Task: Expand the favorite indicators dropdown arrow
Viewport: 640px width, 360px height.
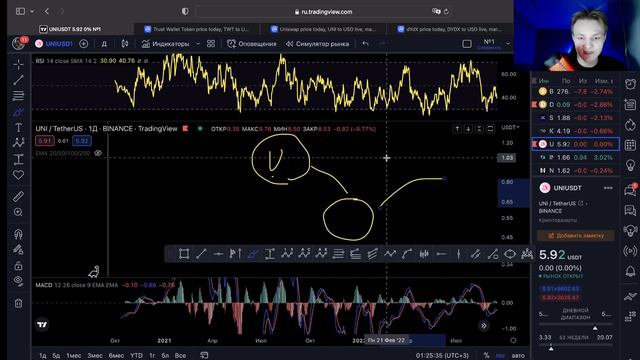Action: click(x=198, y=44)
